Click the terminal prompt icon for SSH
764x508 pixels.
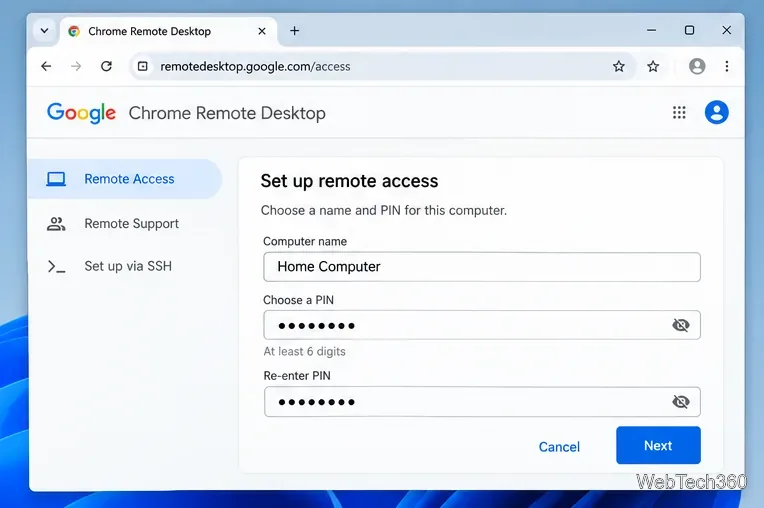57,266
